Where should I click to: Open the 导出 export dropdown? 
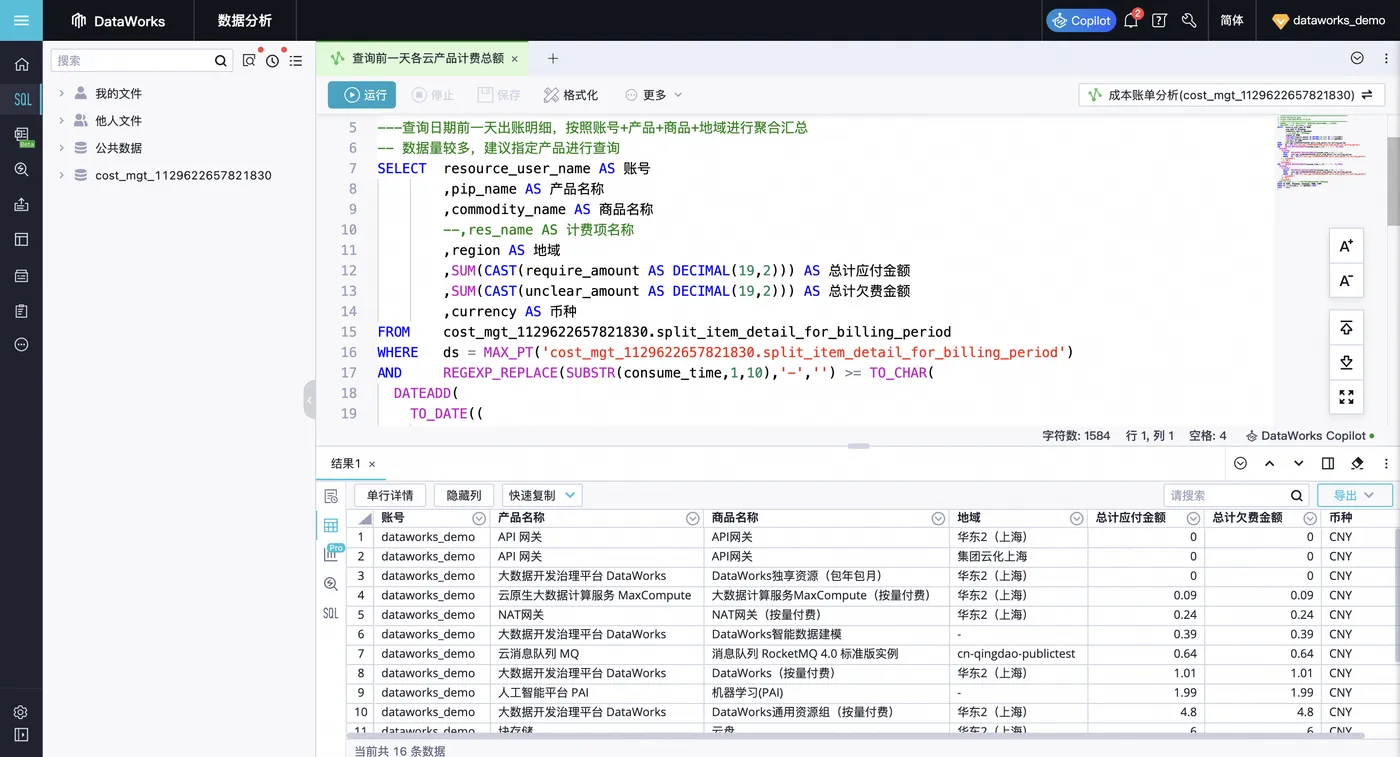click(x=1355, y=495)
